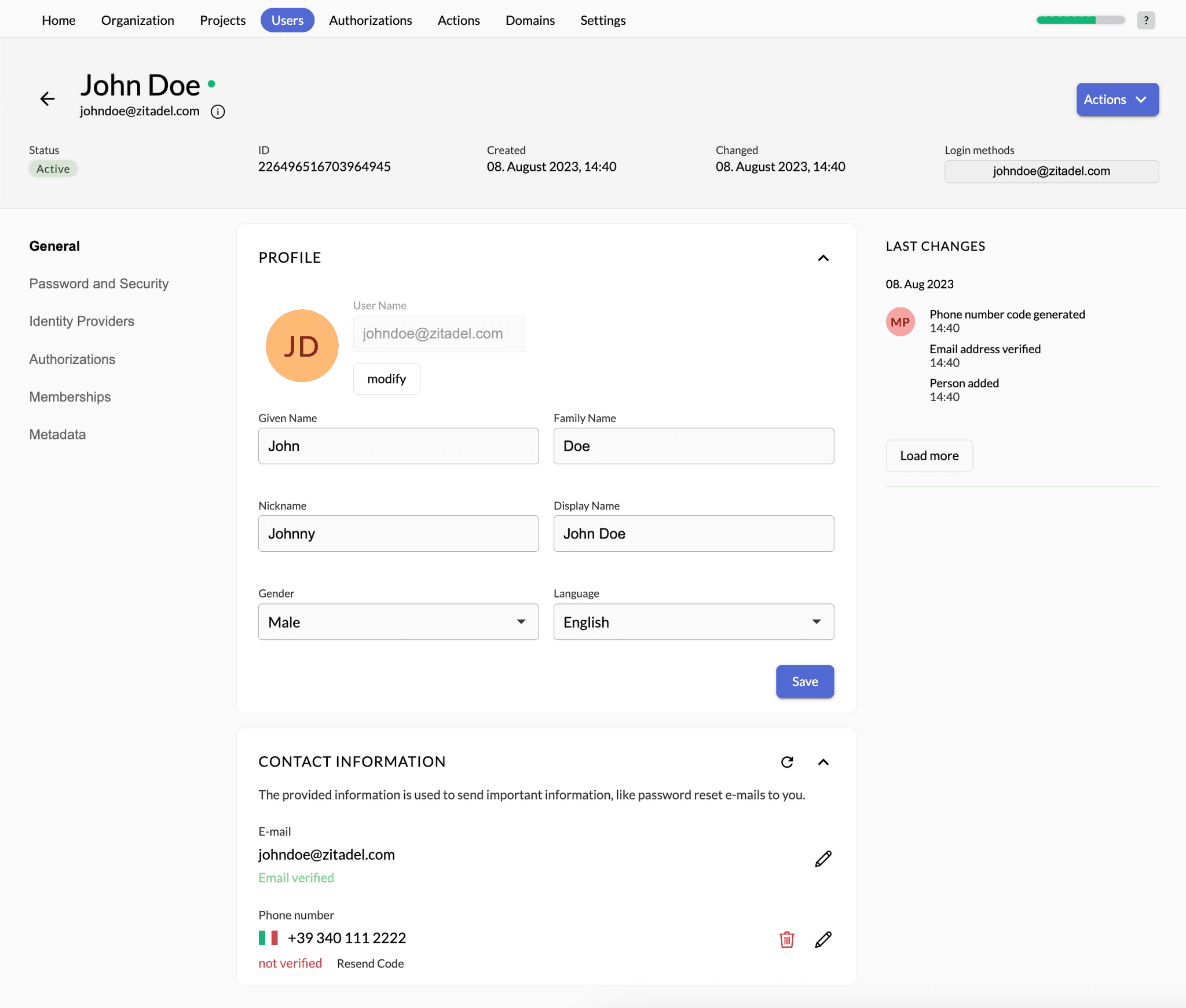Collapse the Profile section chevron
Image resolution: width=1186 pixels, height=1008 pixels.
tap(823, 258)
